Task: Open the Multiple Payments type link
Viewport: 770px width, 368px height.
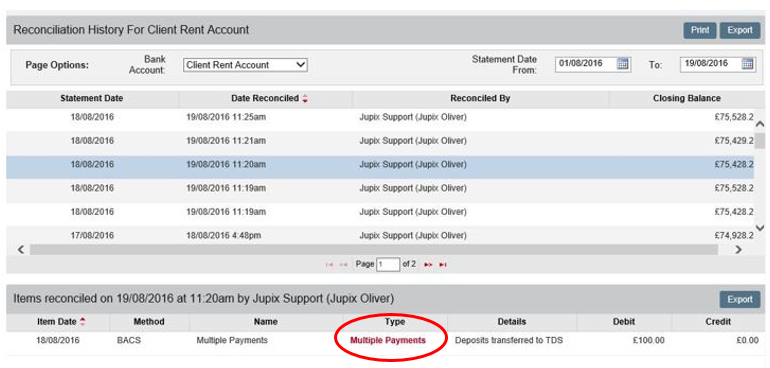Action: tap(387, 340)
